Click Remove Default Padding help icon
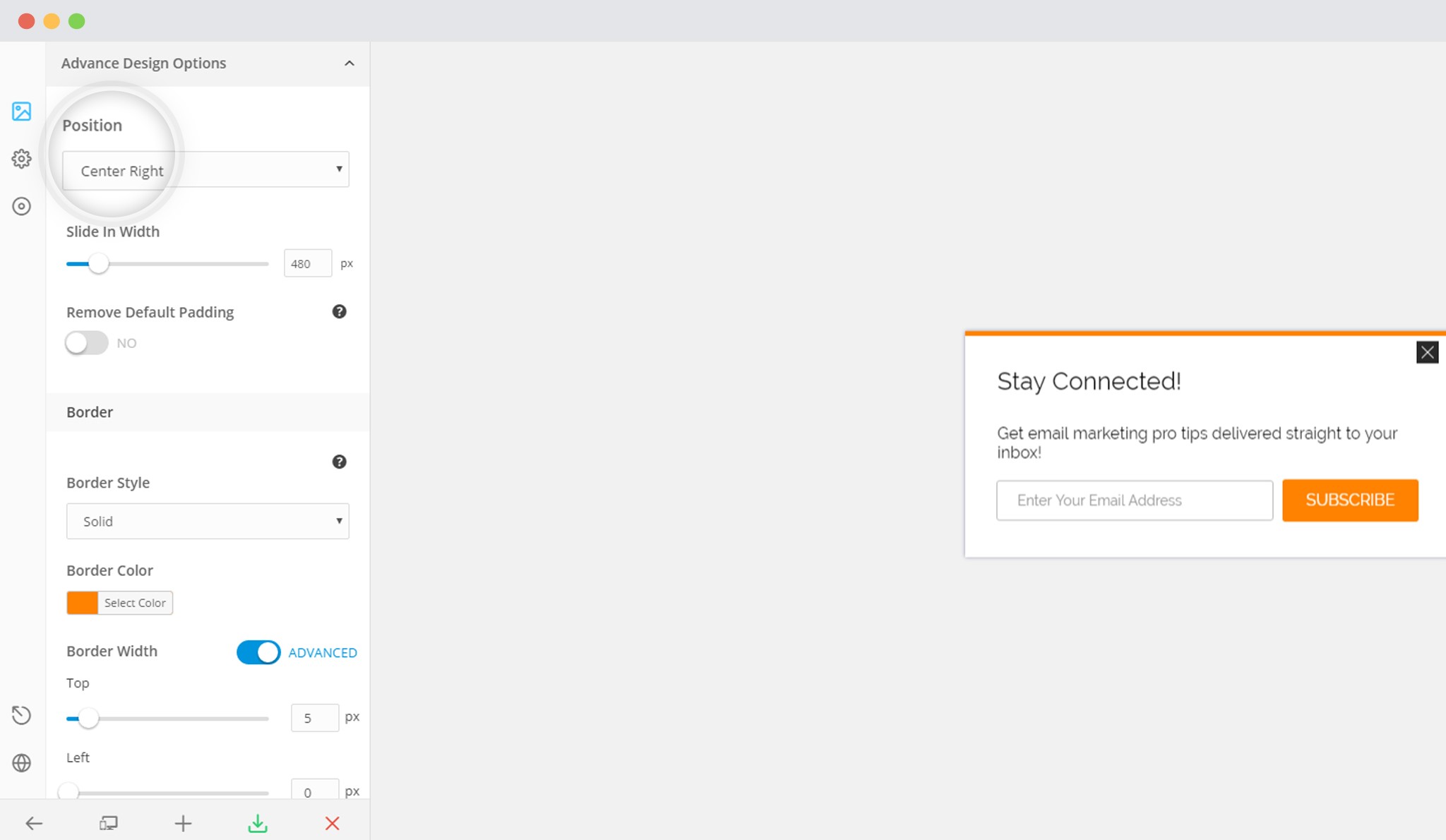 [x=339, y=311]
